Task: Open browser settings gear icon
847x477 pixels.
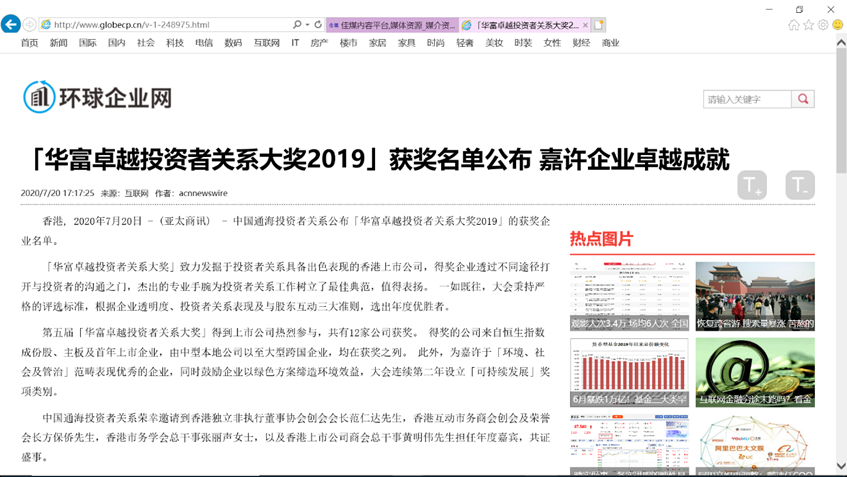Action: click(x=823, y=25)
